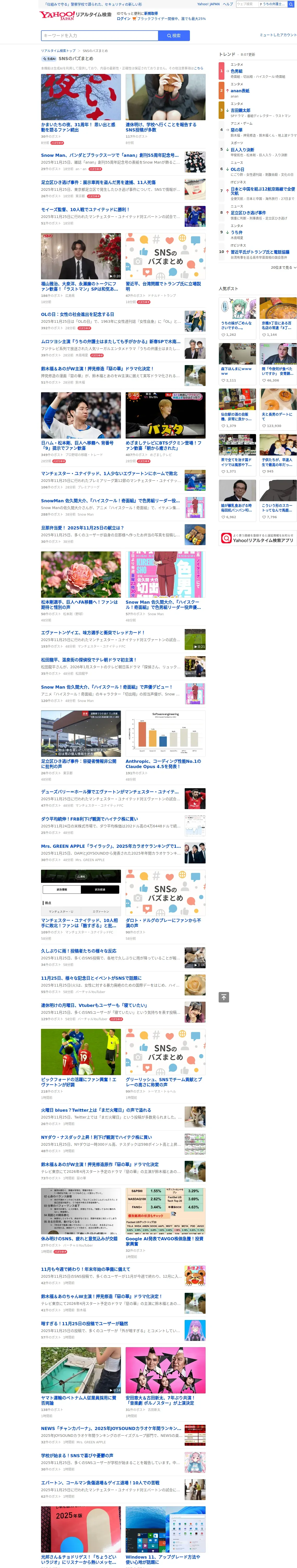Play the 0:06 video on 久しぶりに雨 article

point(195,958)
